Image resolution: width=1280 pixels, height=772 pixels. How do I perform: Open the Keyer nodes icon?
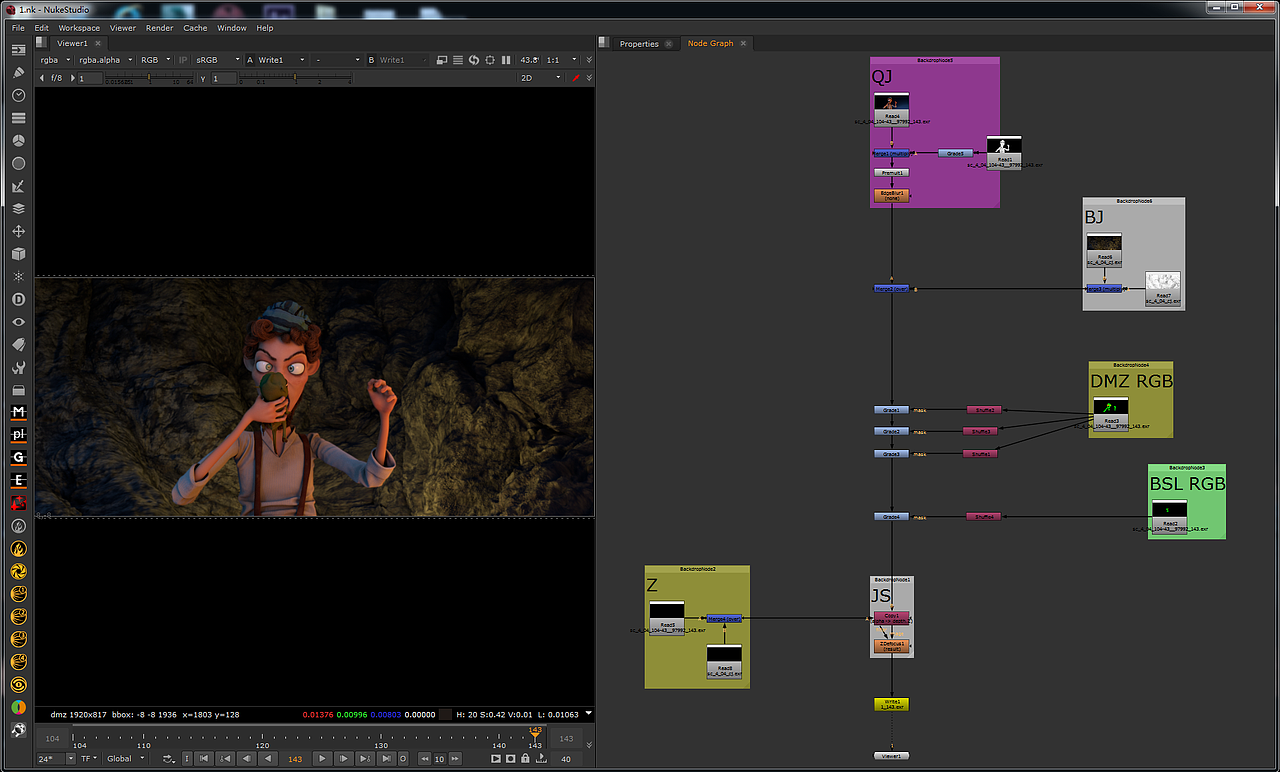tap(18, 186)
